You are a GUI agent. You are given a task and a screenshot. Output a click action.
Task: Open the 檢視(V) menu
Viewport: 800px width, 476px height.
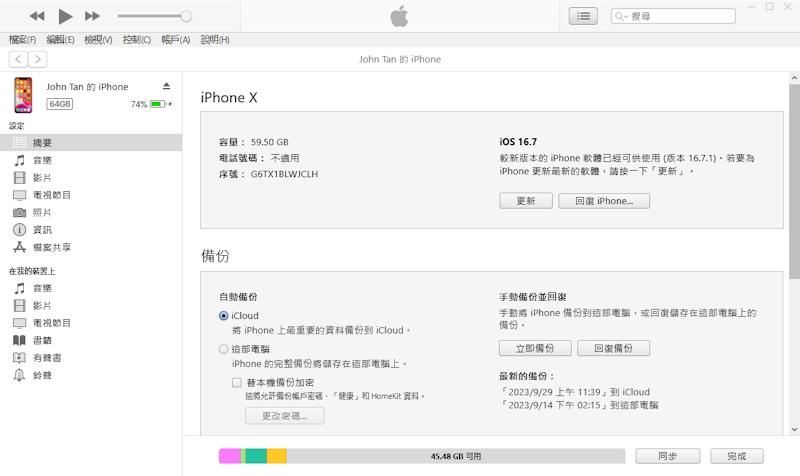98,40
